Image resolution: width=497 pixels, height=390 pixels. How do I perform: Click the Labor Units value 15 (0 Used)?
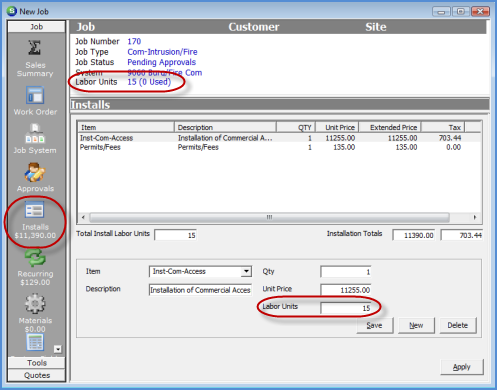click(x=149, y=82)
